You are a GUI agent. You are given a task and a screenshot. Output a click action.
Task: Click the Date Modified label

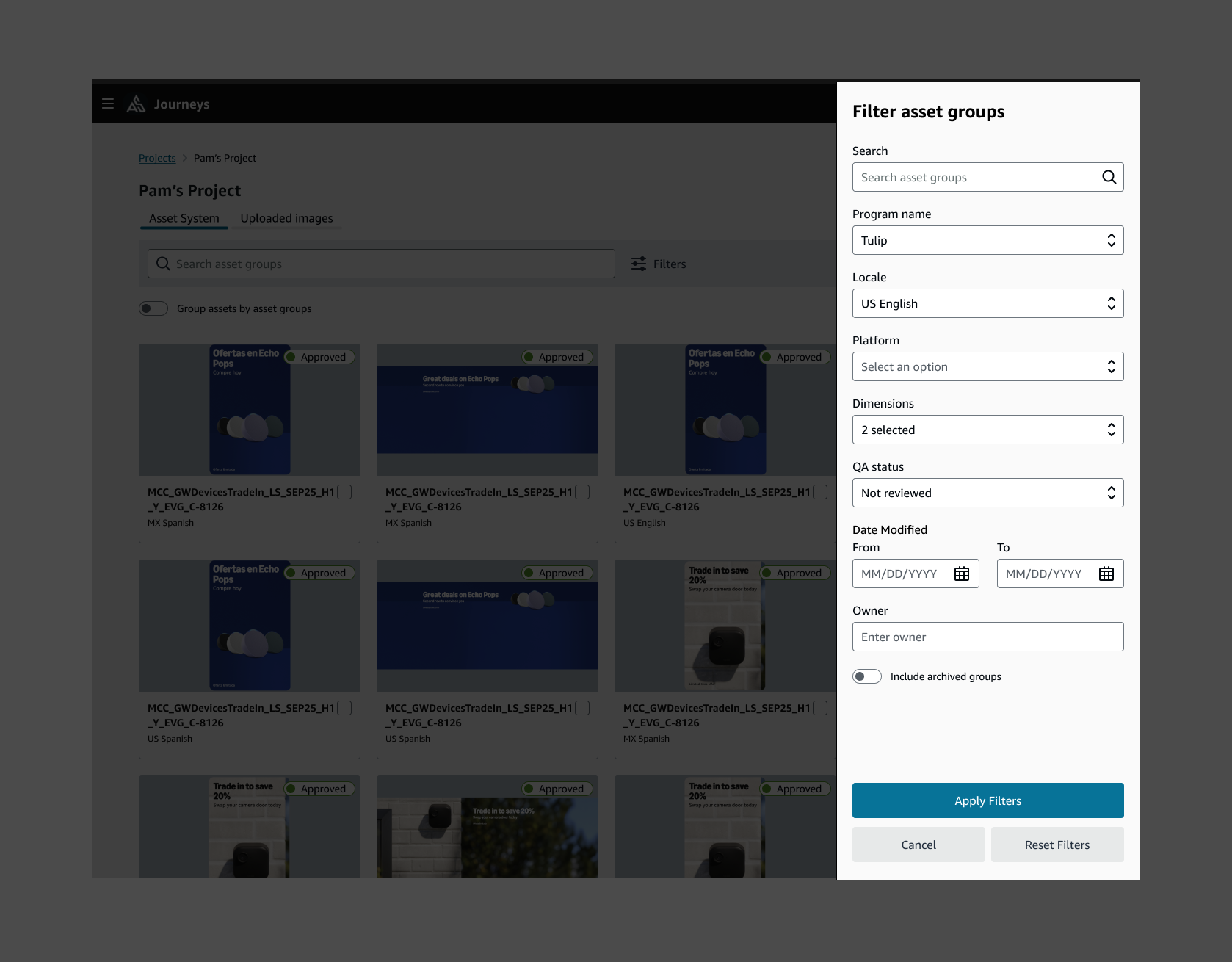click(x=890, y=529)
